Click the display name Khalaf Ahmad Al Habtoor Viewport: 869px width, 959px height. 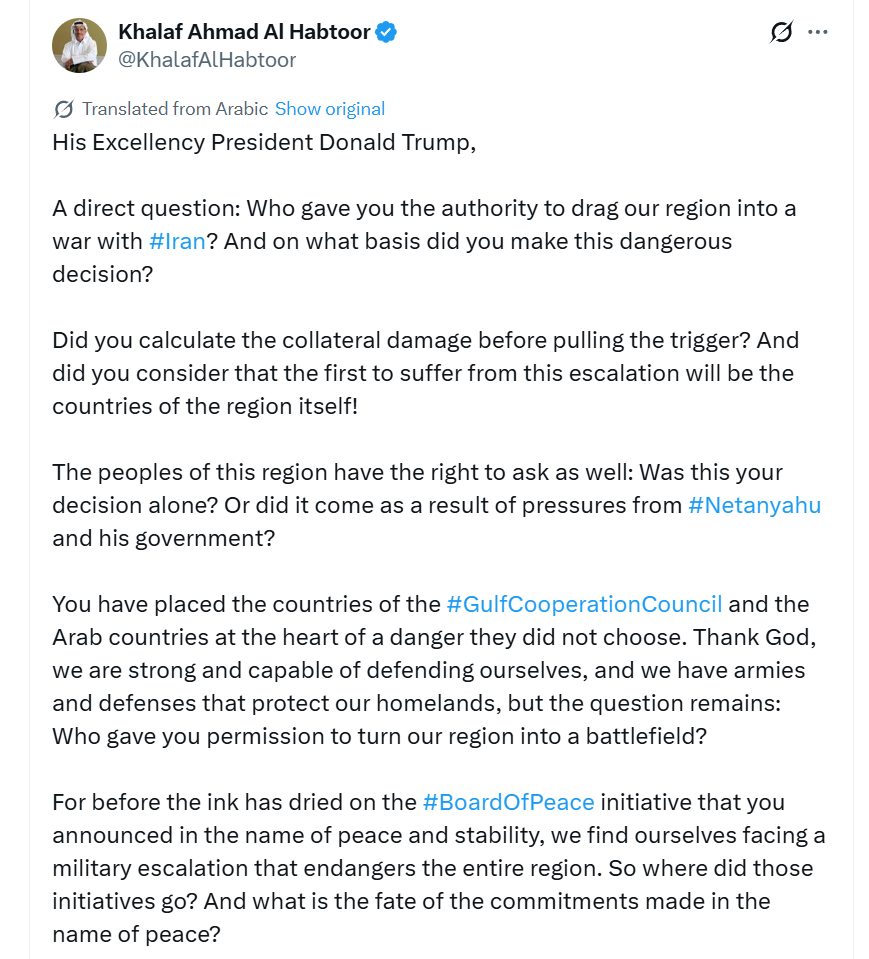click(244, 32)
